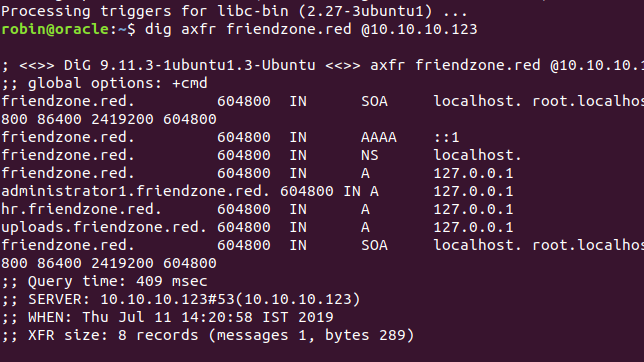This screenshot has height=362, width=644.
Task: Click the Processing triggers for libc-bin line
Action: tap(234, 11)
